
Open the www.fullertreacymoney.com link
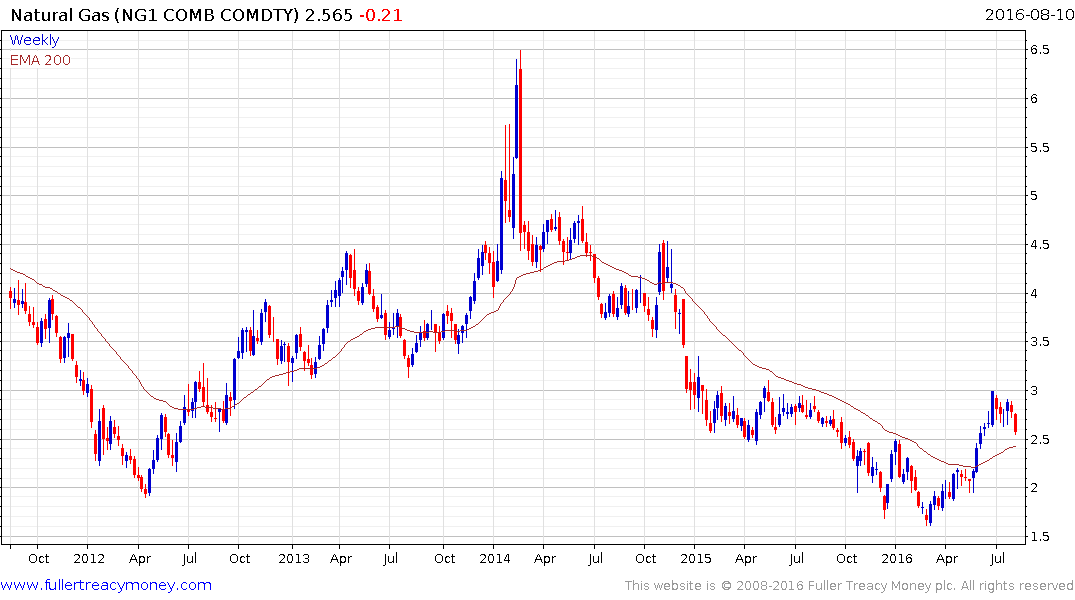tap(106, 585)
